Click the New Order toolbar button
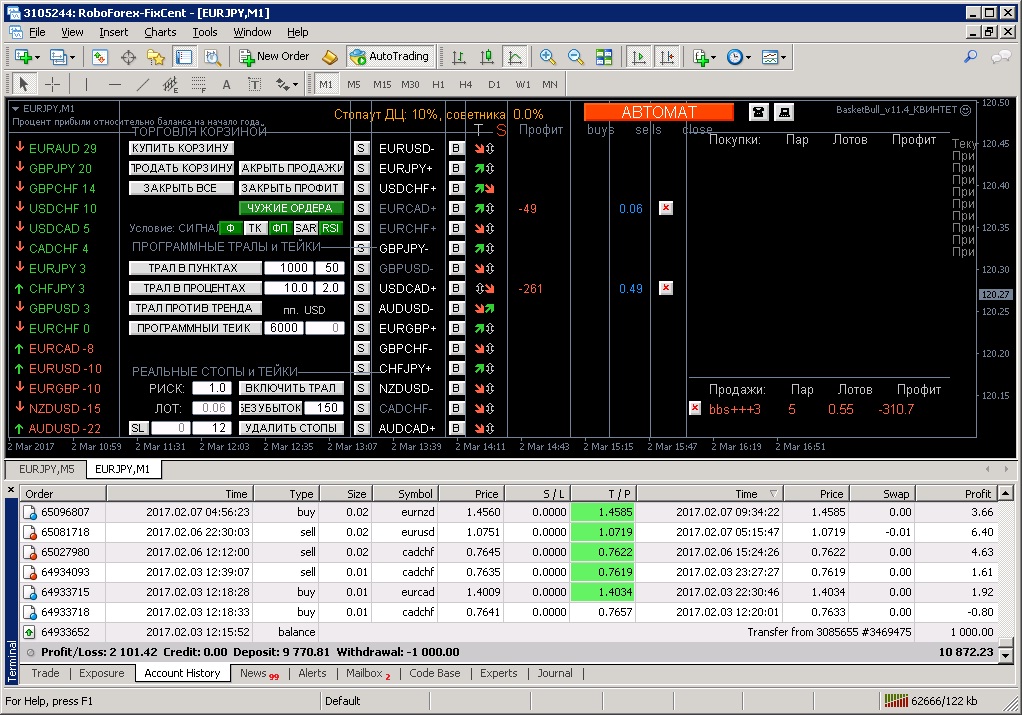 (274, 57)
